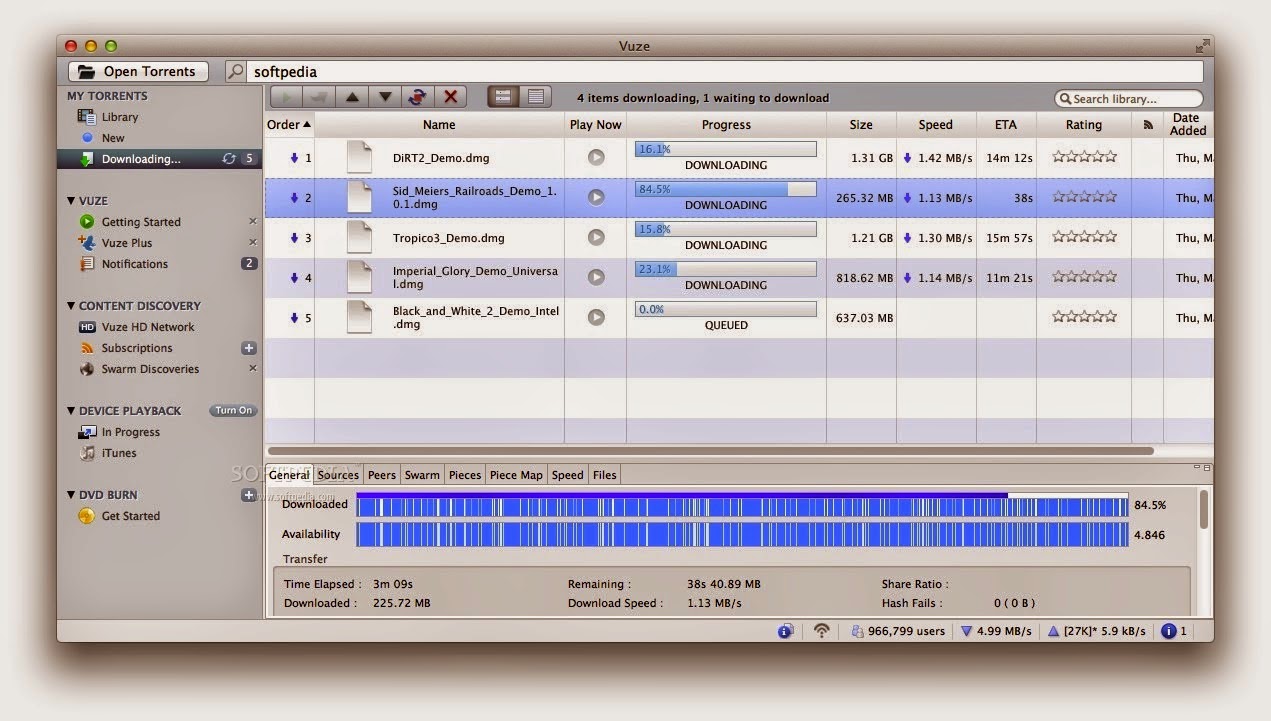Switch to the compact list view toggle
The image size is (1271, 721).
536,97
